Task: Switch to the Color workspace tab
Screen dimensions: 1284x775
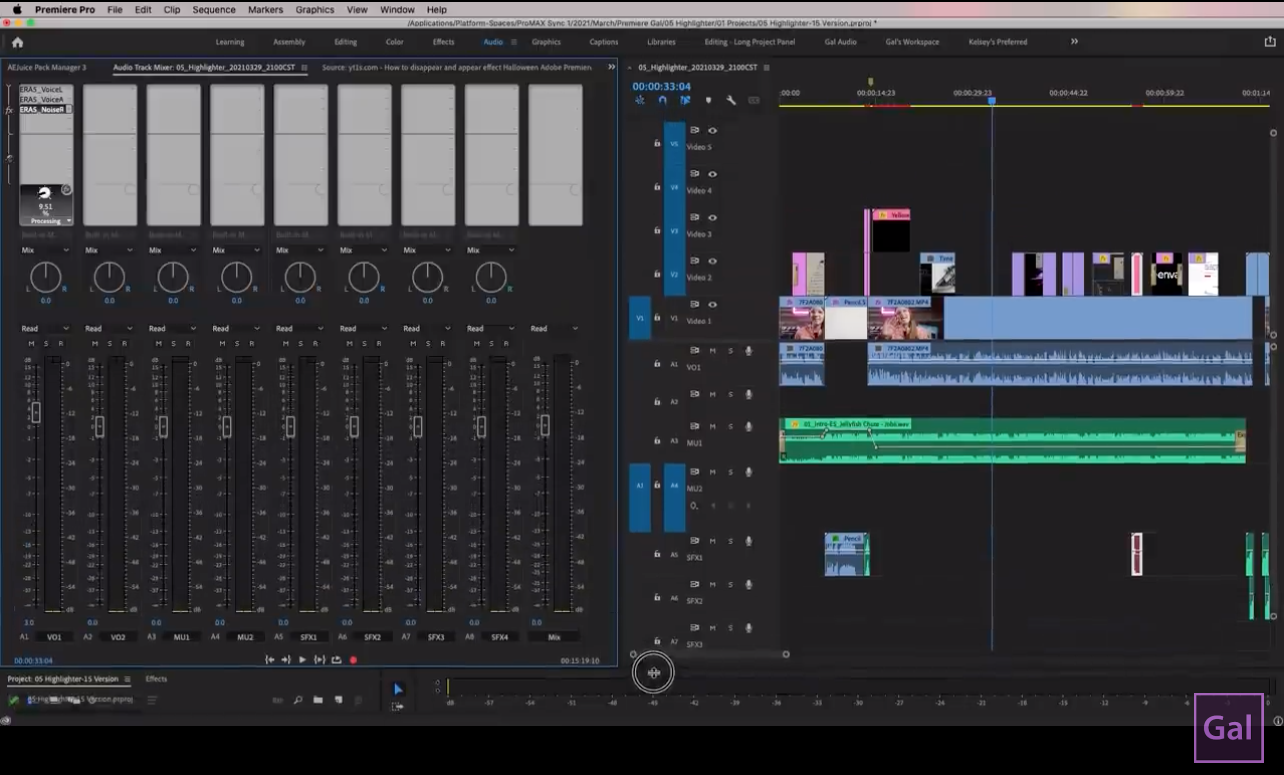Action: 395,42
